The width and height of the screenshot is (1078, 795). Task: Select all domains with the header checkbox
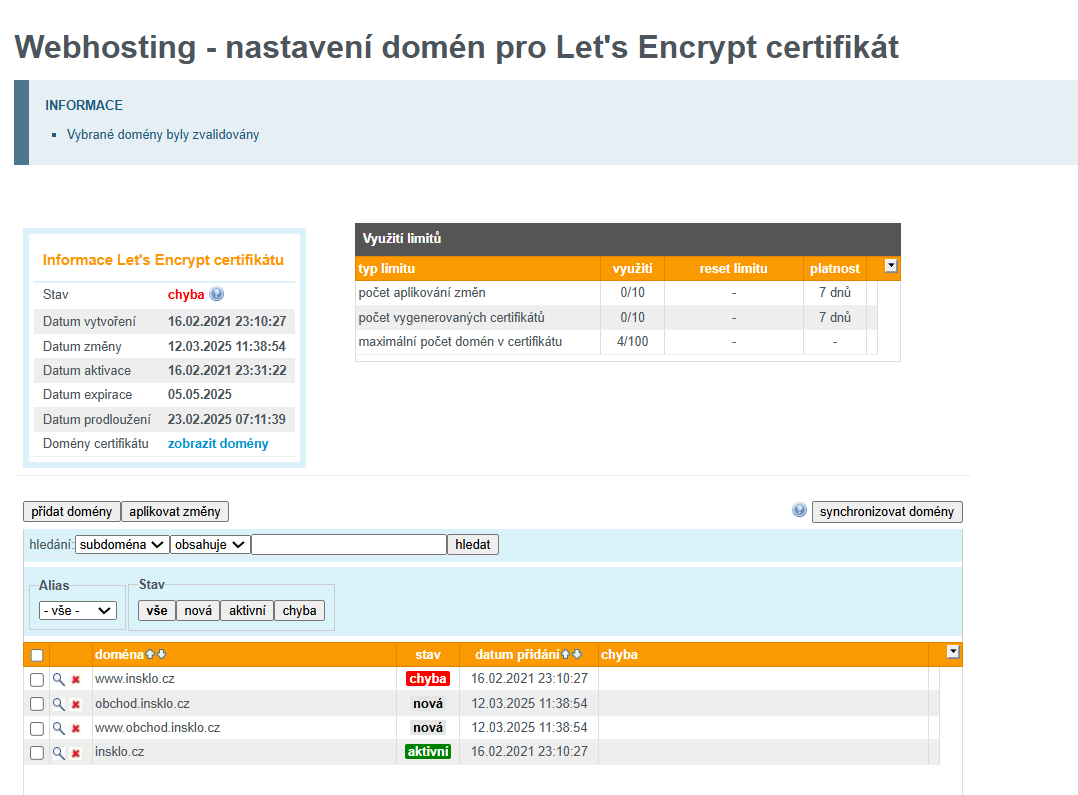37,655
